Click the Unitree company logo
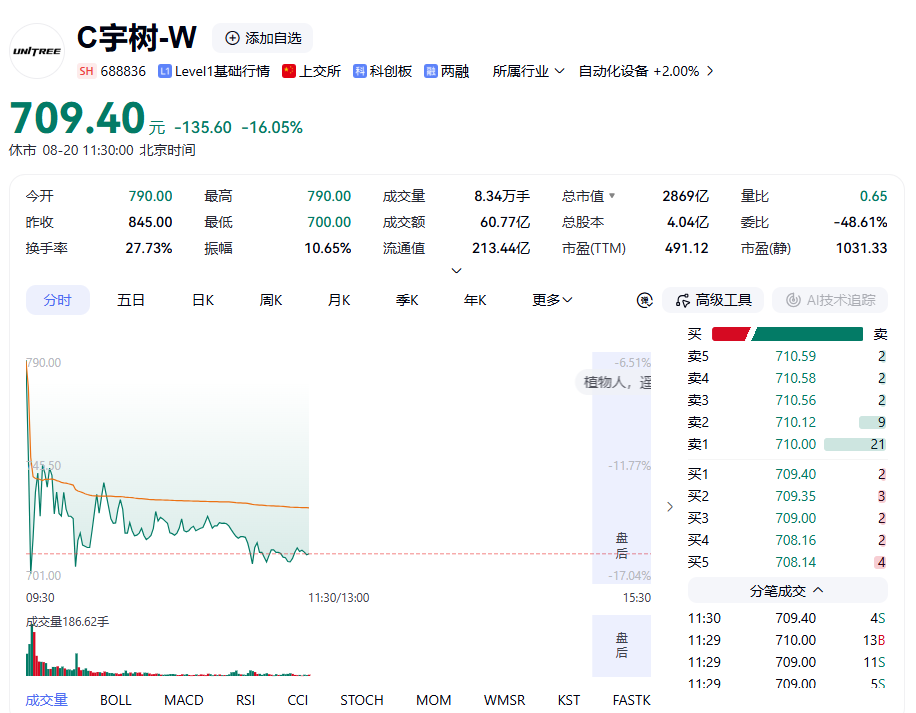Screen dimensions: 916x713 pos(37,51)
